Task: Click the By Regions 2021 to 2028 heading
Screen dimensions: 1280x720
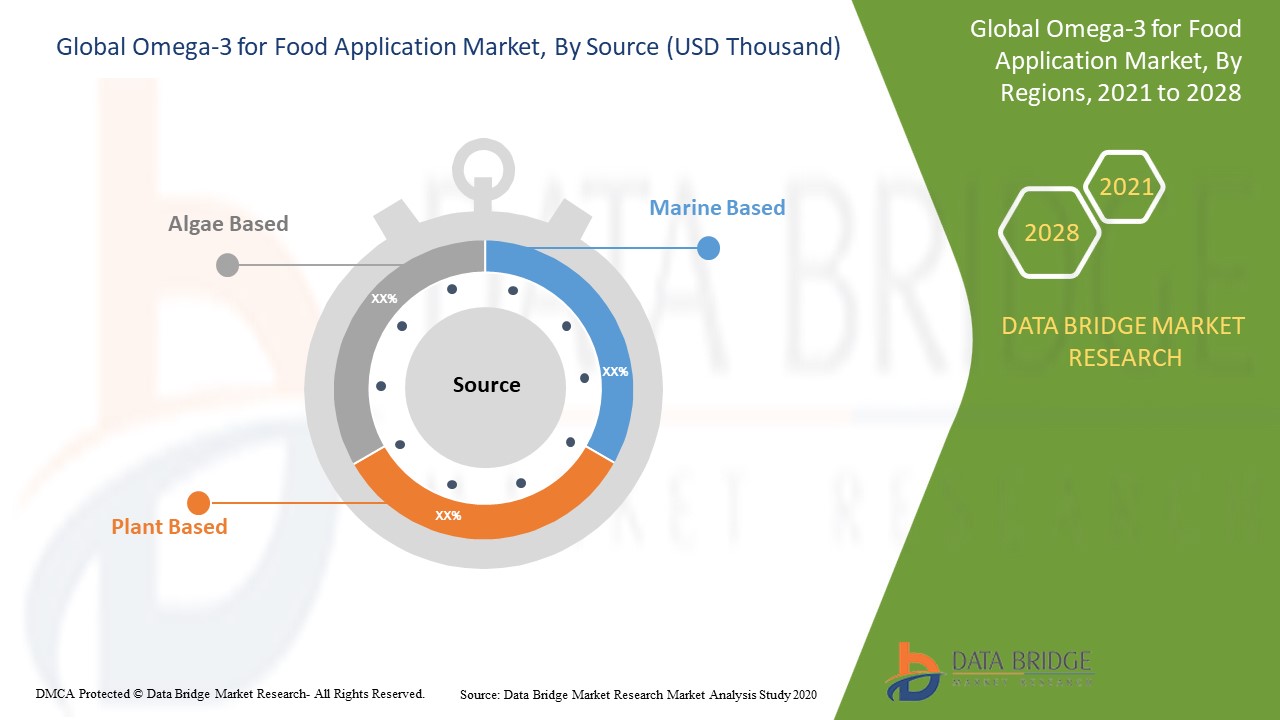Action: (1105, 61)
